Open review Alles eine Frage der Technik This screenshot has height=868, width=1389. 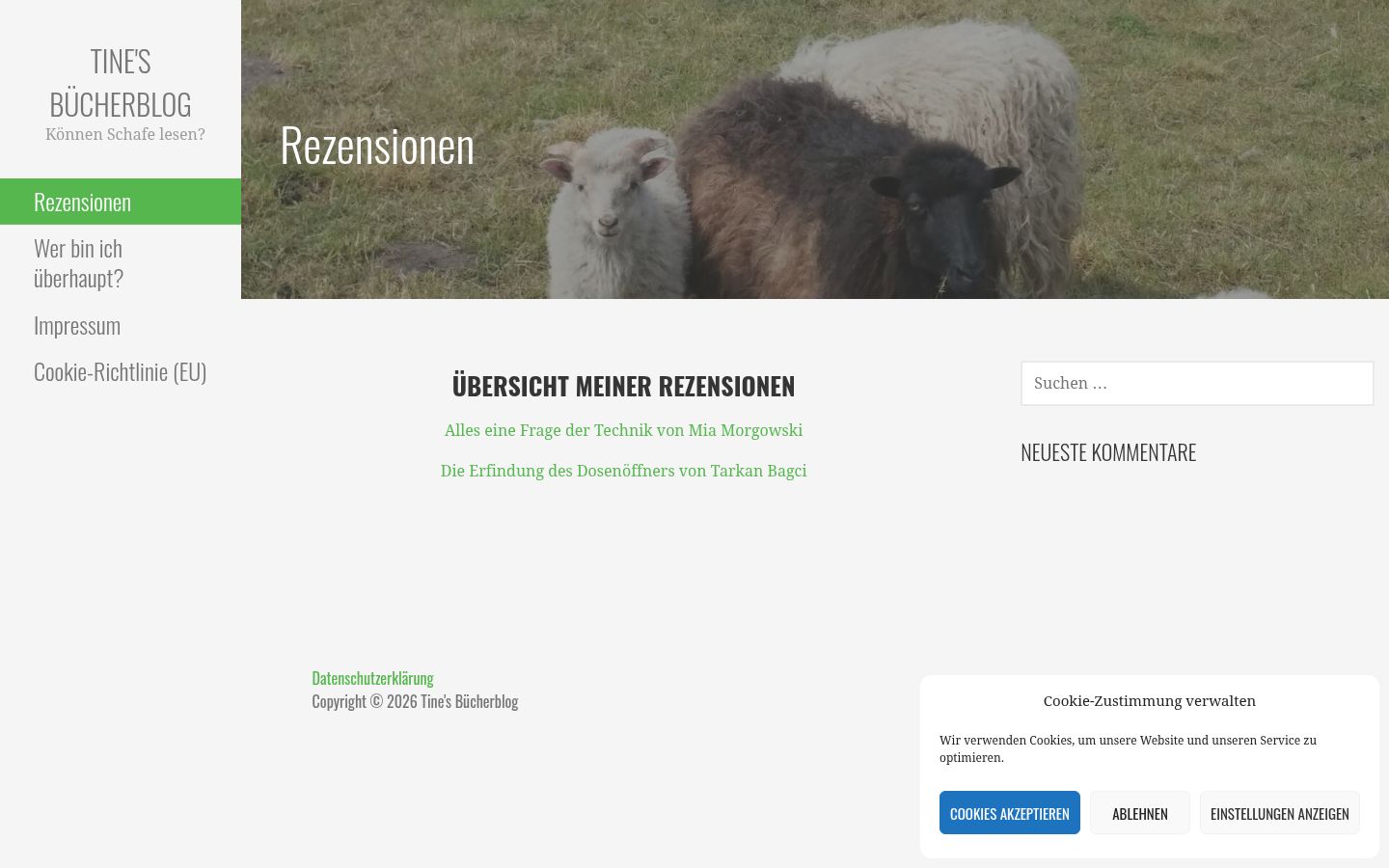[x=623, y=430]
